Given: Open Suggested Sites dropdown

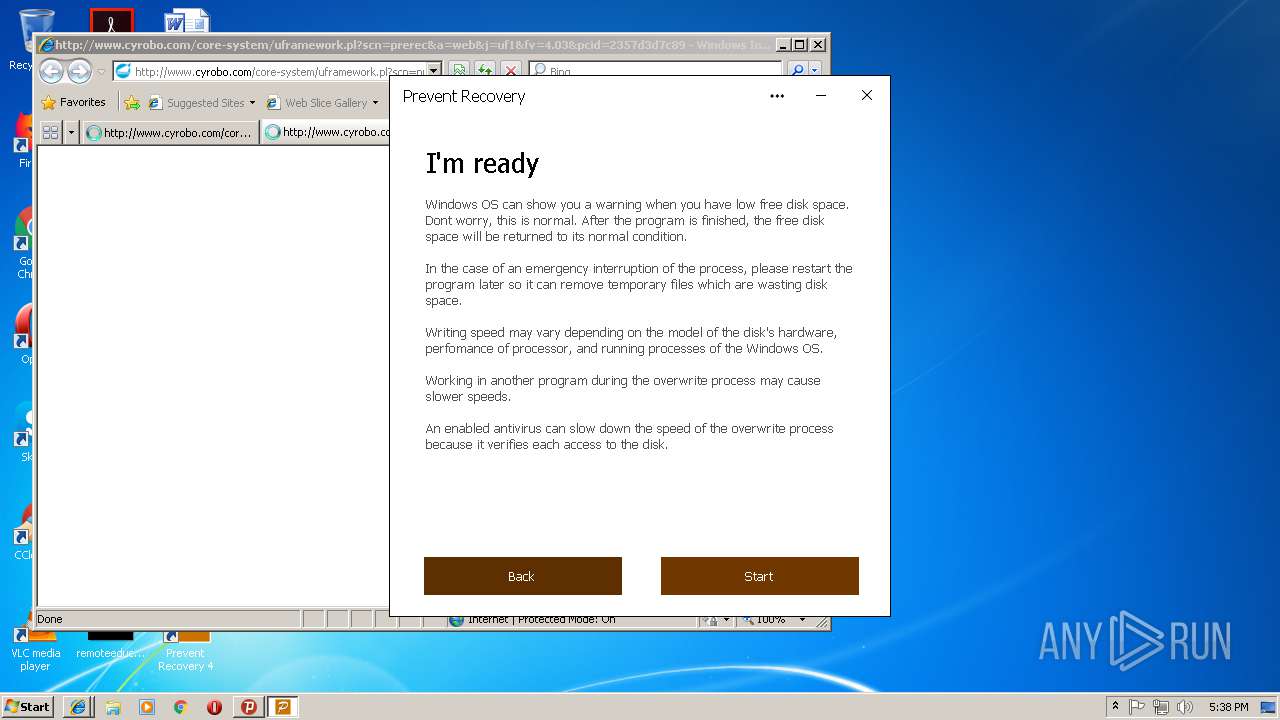Looking at the screenshot, I should (x=202, y=102).
